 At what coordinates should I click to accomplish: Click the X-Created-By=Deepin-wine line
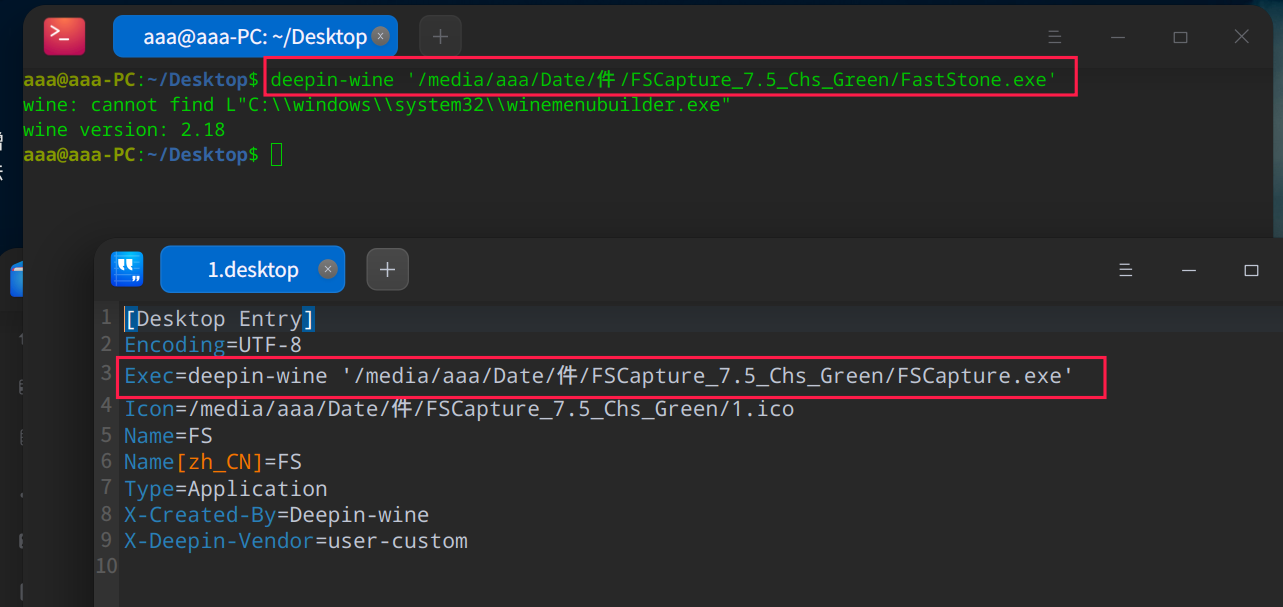pos(276,515)
